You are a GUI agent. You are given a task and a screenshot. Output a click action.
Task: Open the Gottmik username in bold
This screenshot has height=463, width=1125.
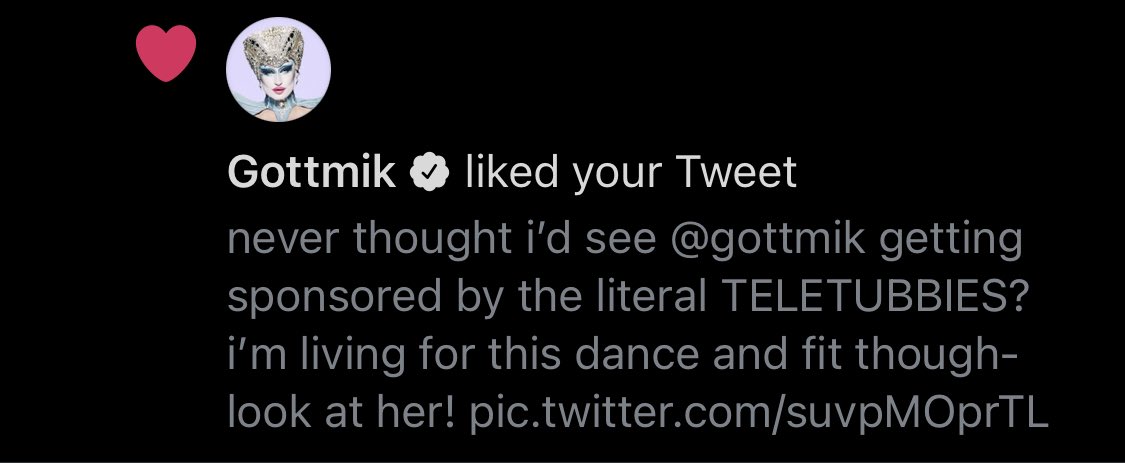point(311,173)
